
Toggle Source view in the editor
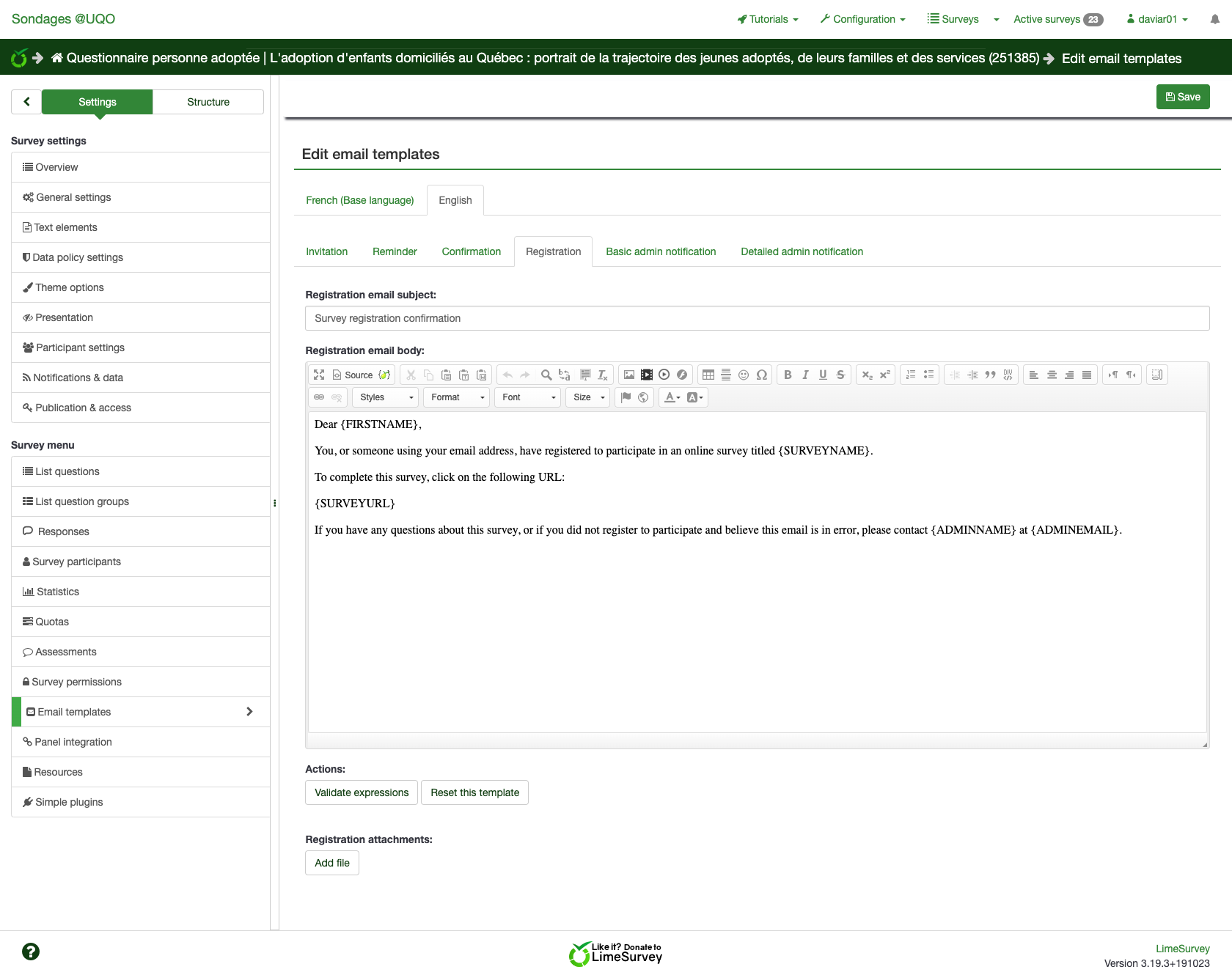pos(353,375)
